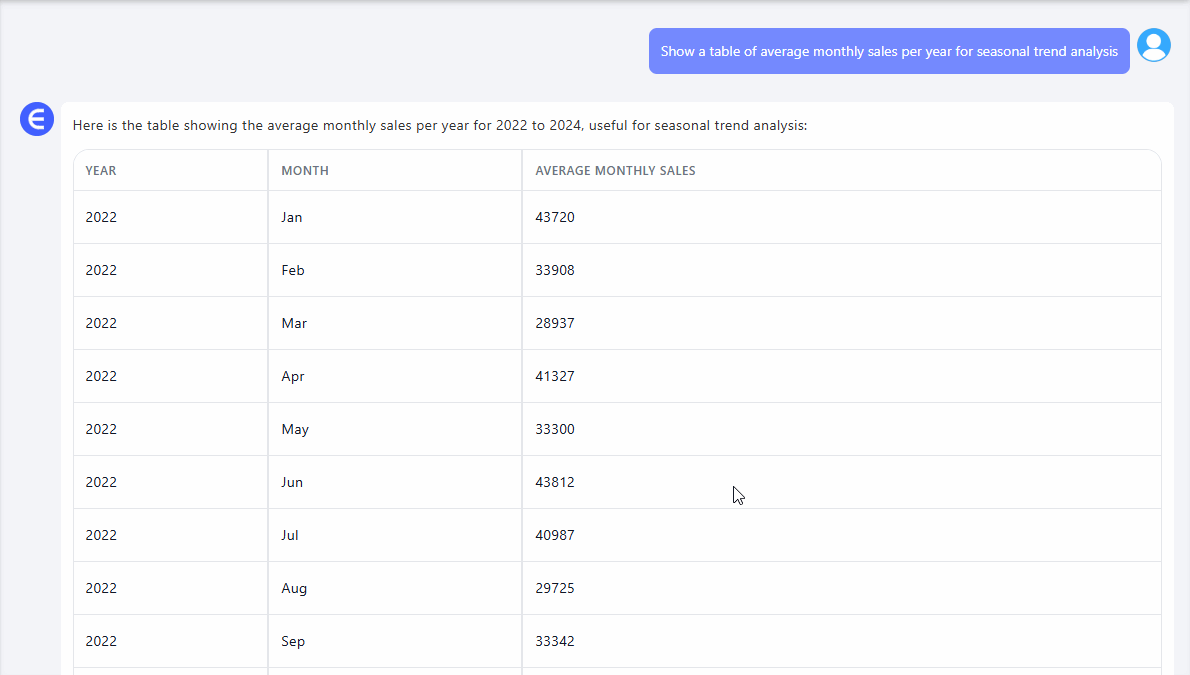Select the sales value 33342
The width and height of the screenshot is (1190, 675).
[x=555, y=641]
